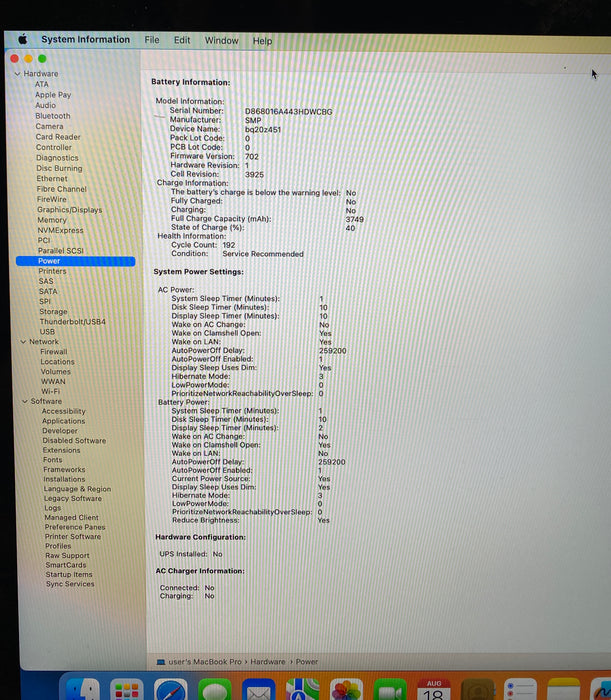The image size is (611, 700).
Task: Open the Edit menu
Action: [x=182, y=40]
